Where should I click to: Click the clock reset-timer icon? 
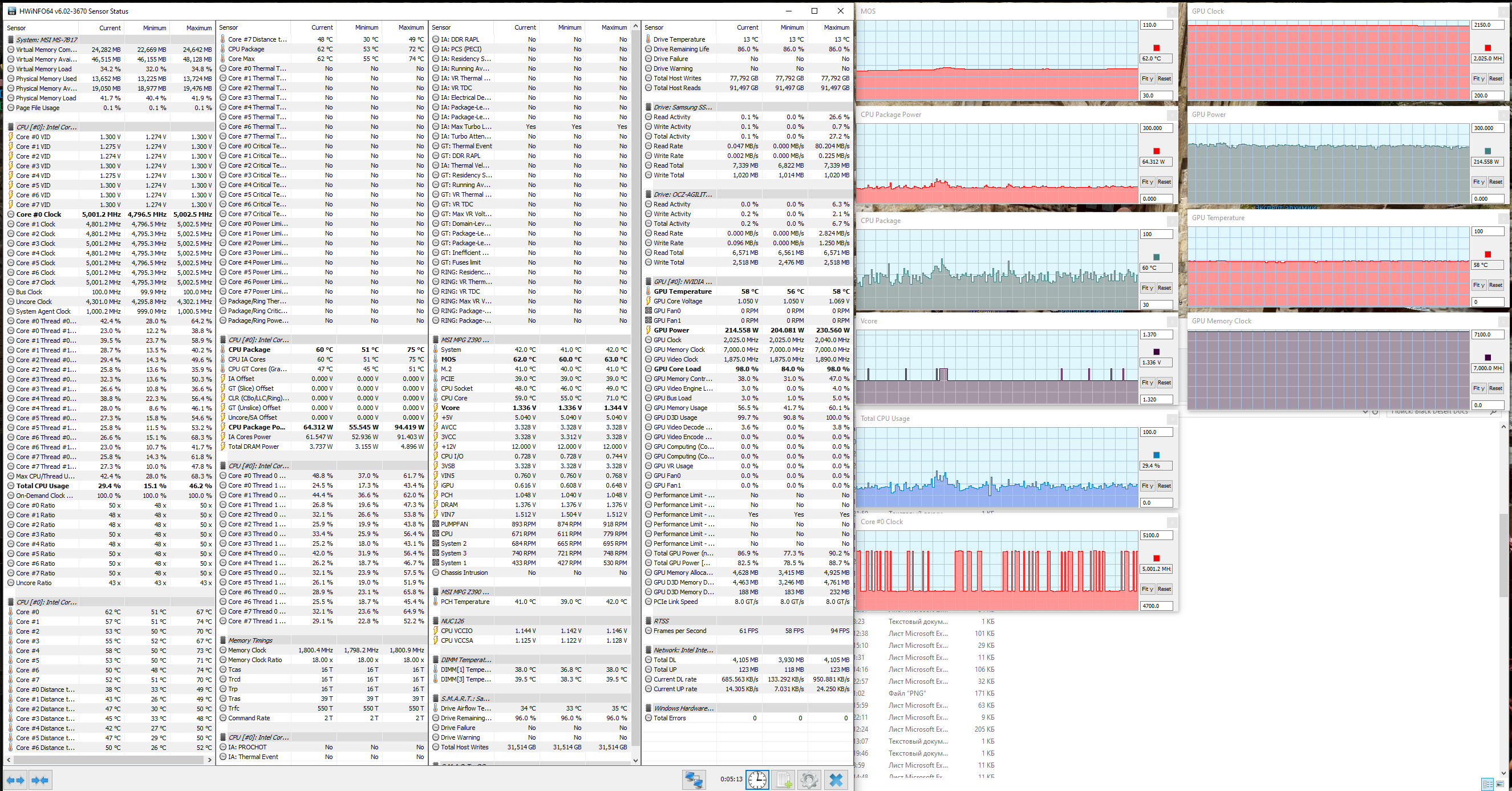pyautogui.click(x=757, y=780)
